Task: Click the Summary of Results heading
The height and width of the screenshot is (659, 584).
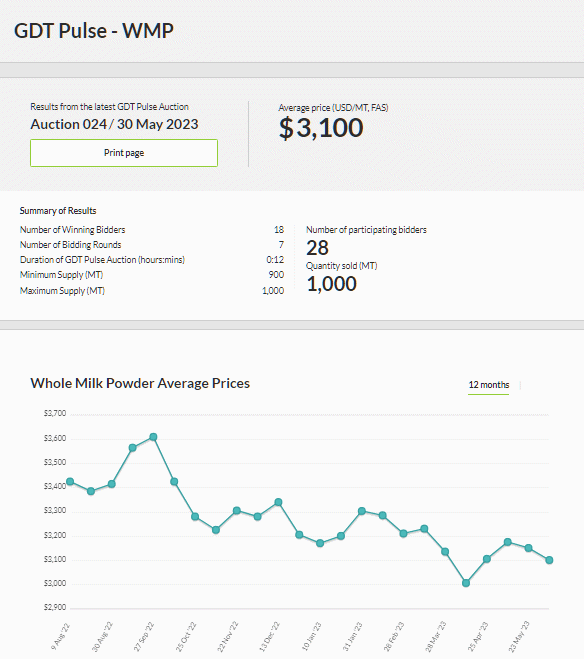Action: click(x=58, y=211)
